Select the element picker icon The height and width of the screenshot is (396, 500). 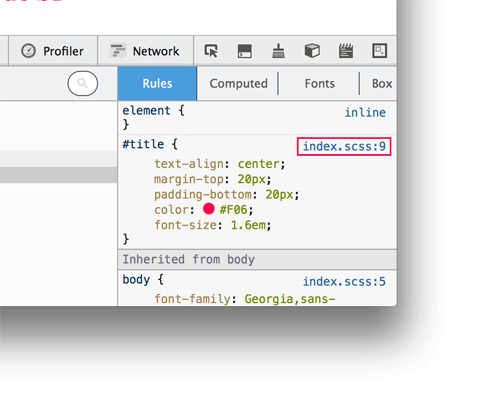(211, 51)
